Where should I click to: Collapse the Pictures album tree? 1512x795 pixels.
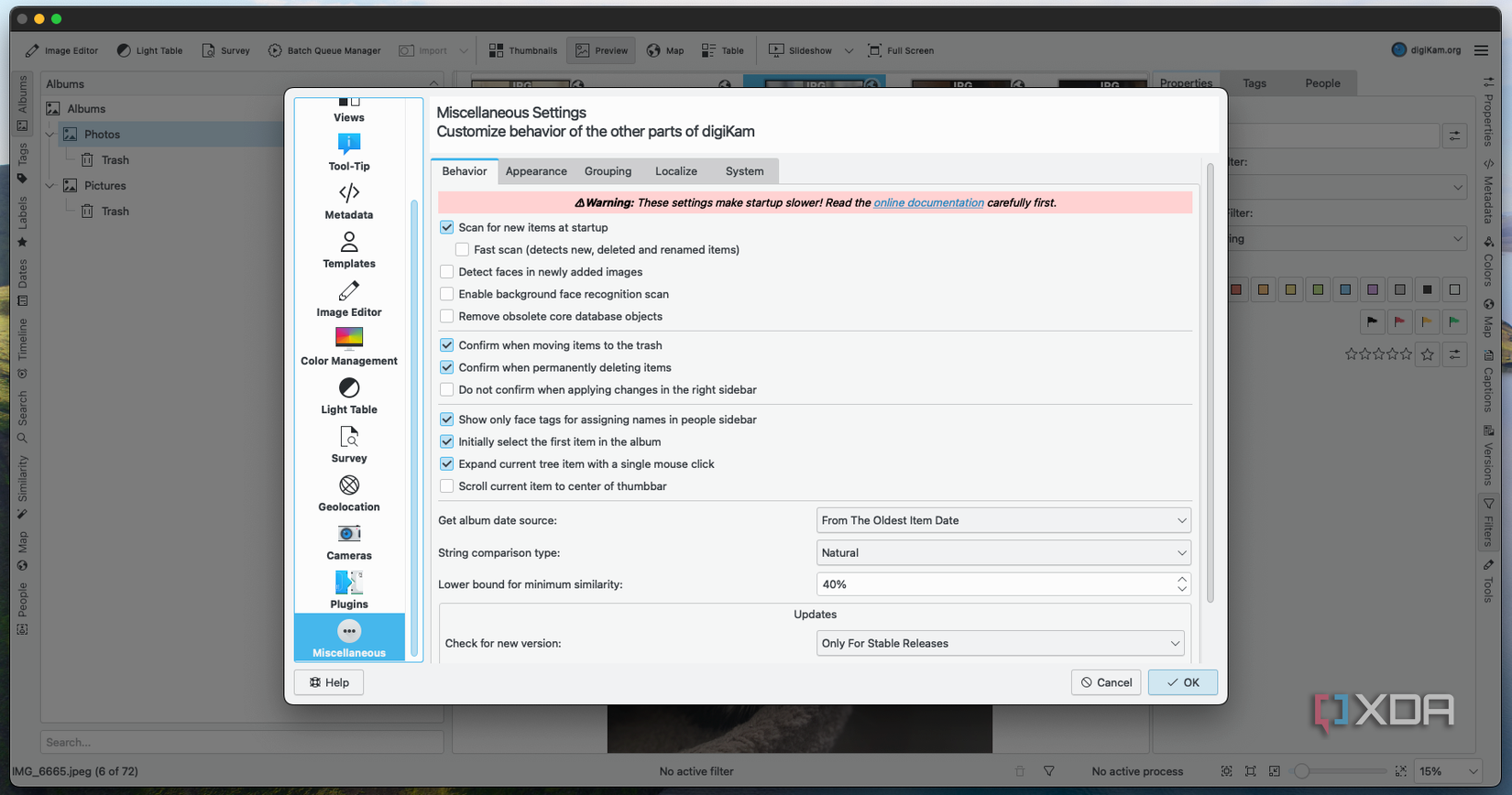point(49,186)
